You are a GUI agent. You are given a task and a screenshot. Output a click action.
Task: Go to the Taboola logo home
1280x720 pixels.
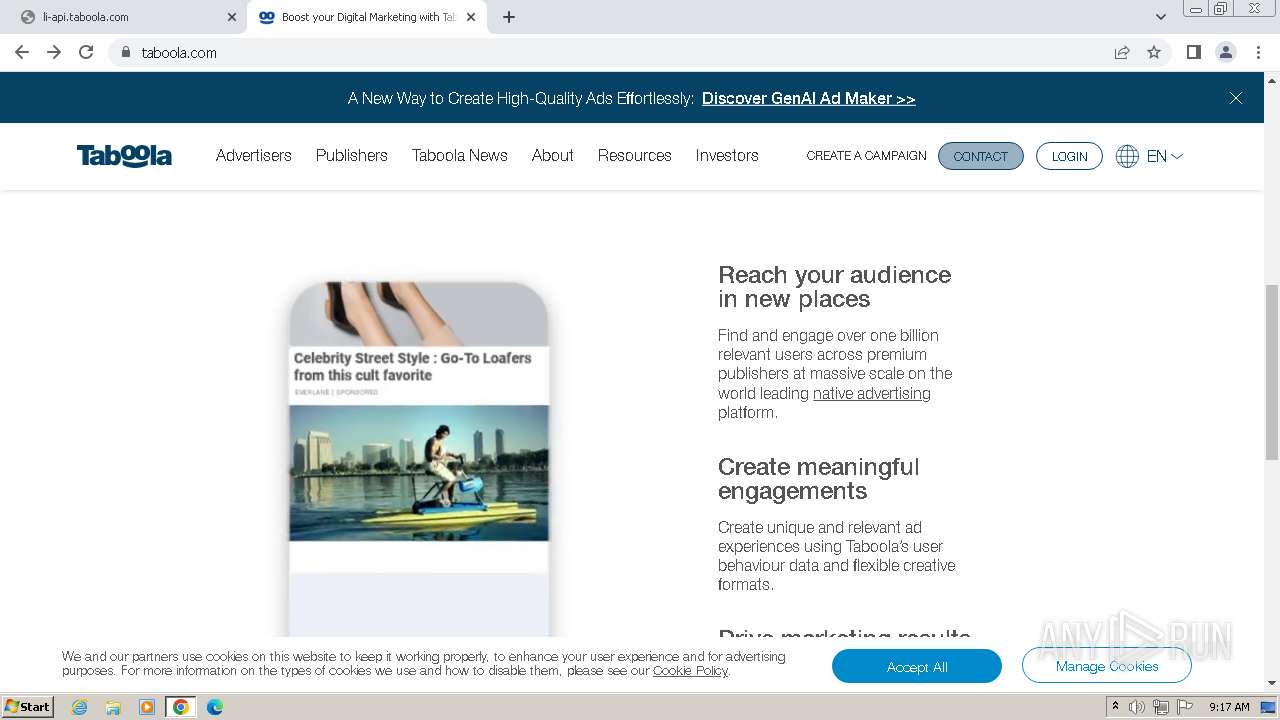(x=124, y=155)
